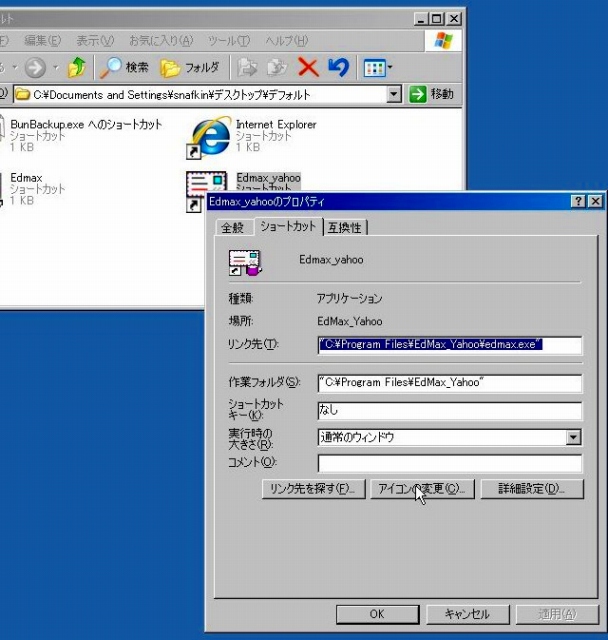
Task: Click the Windows flag logo in Explorer
Action: [443, 40]
